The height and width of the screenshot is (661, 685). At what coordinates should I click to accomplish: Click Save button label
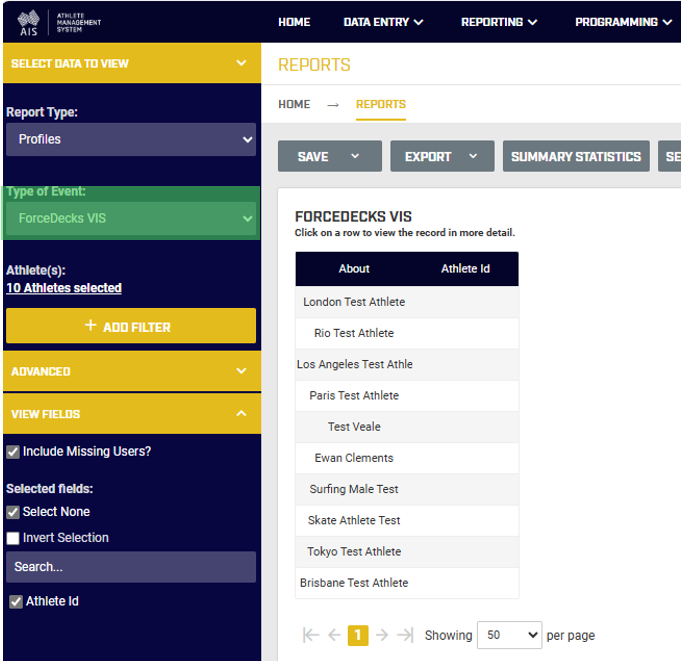[x=313, y=156]
